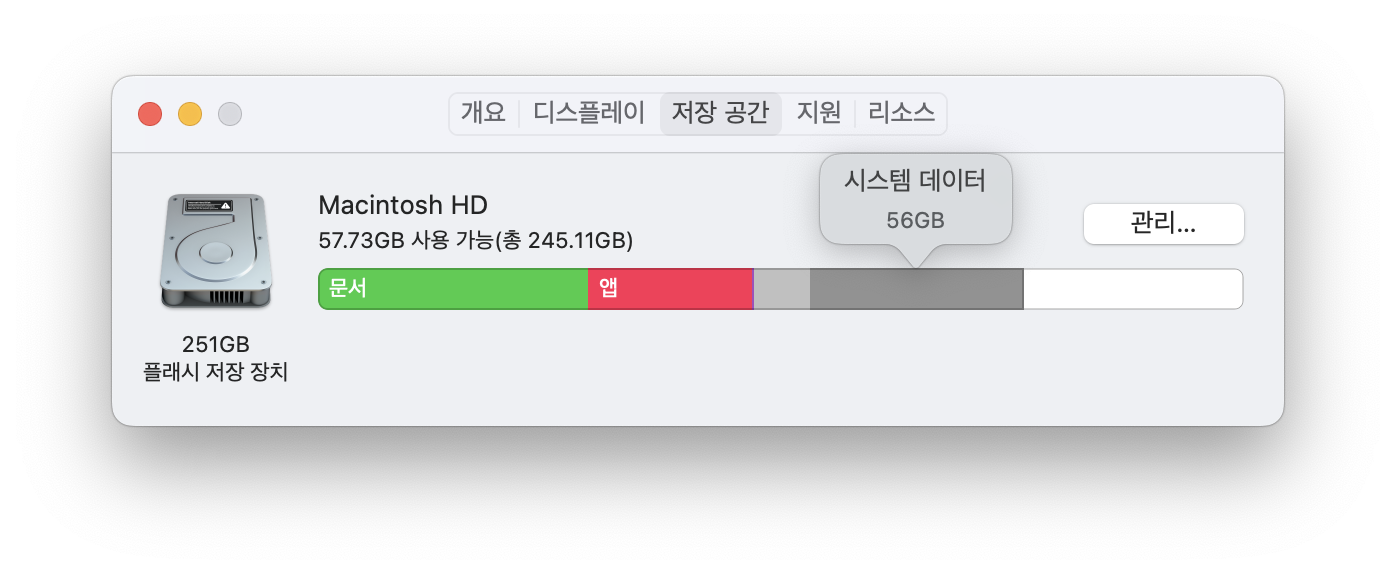Screen dimensions: 1396x574
Task: Click the white free space segment
Action: pos(1133,289)
